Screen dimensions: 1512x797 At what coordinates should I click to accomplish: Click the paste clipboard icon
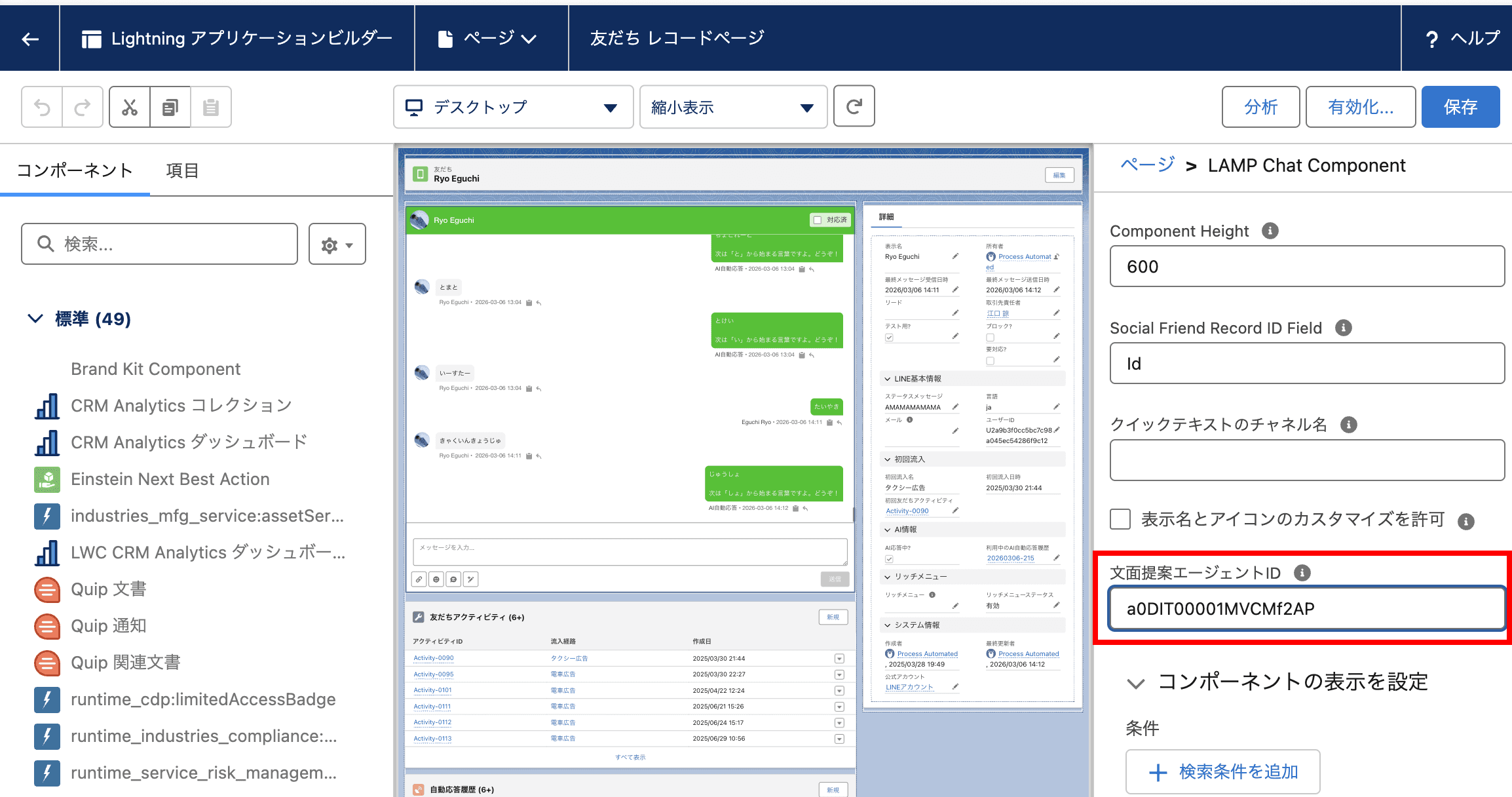[211, 107]
